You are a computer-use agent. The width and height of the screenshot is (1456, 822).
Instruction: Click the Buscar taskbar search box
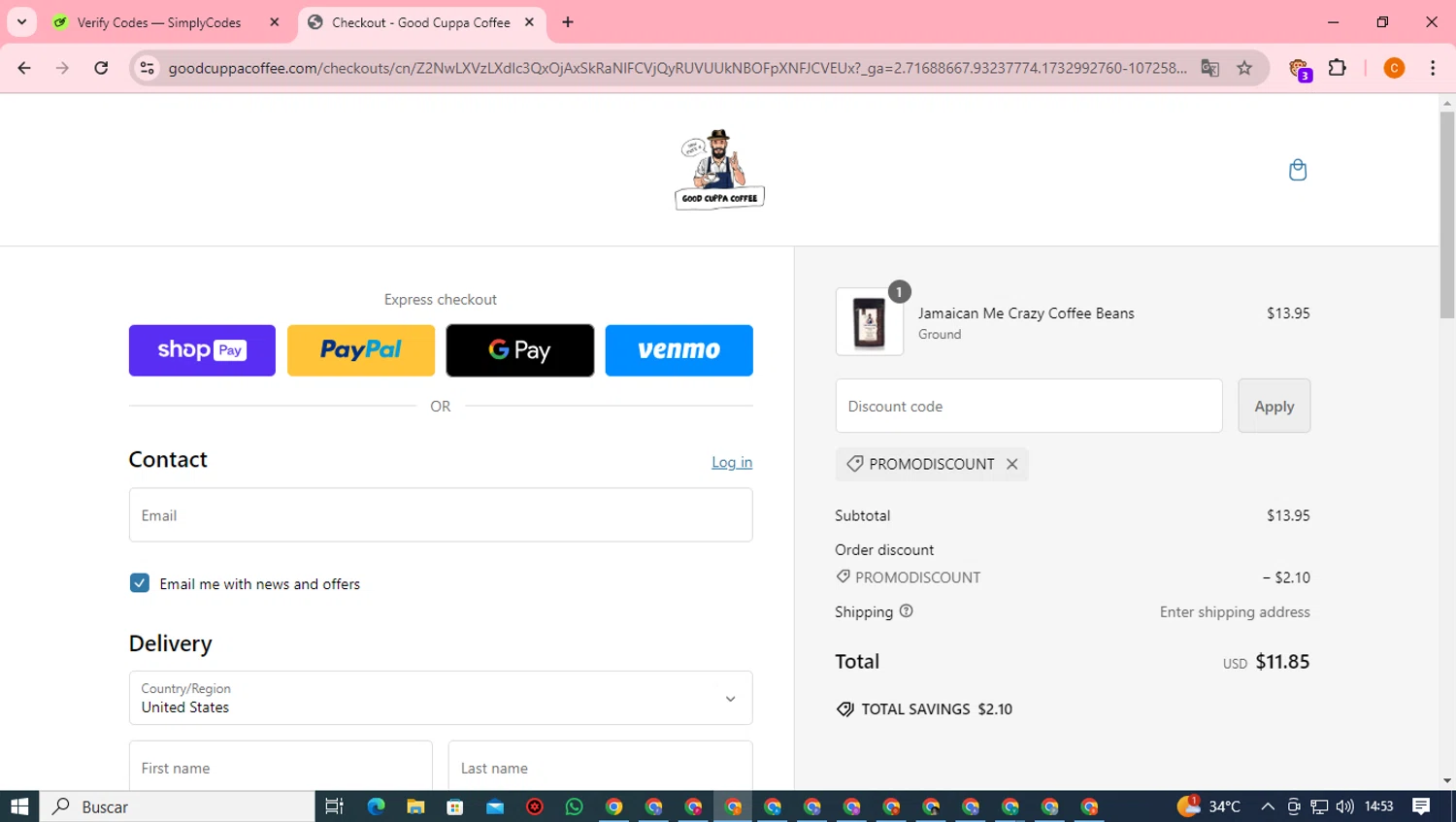pos(177,806)
